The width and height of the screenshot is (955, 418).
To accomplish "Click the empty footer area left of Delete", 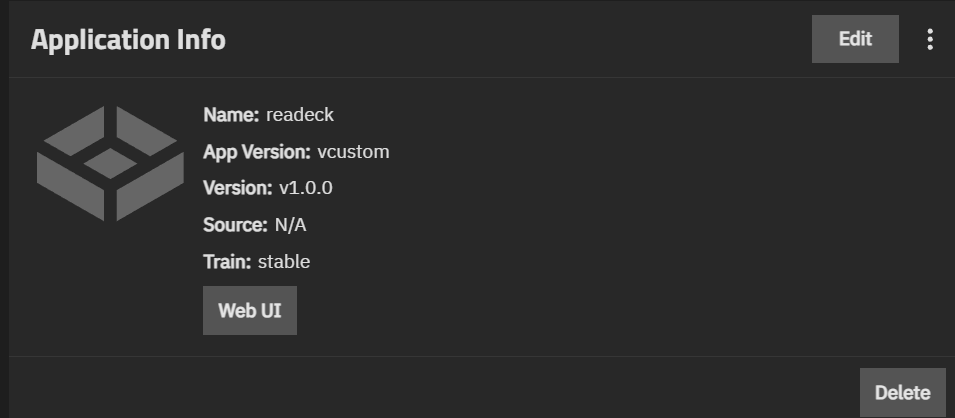I will (x=430, y=390).
